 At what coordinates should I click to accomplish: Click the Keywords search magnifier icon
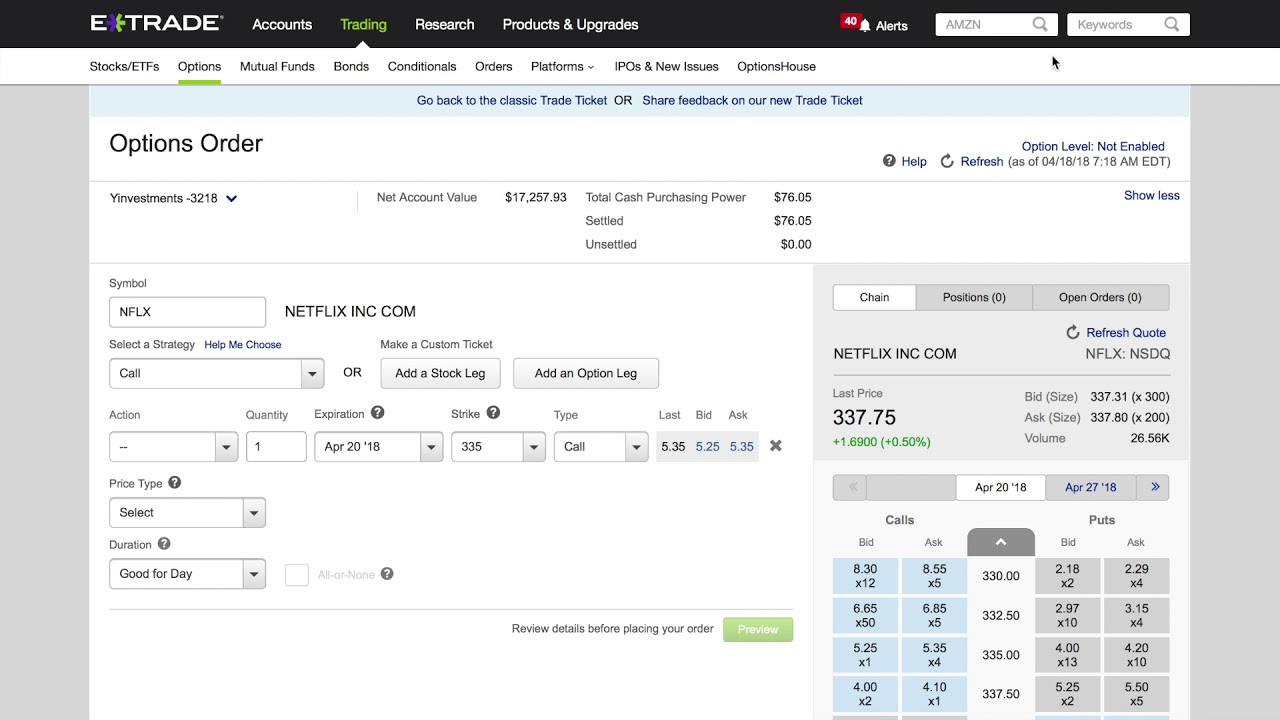pos(1172,24)
